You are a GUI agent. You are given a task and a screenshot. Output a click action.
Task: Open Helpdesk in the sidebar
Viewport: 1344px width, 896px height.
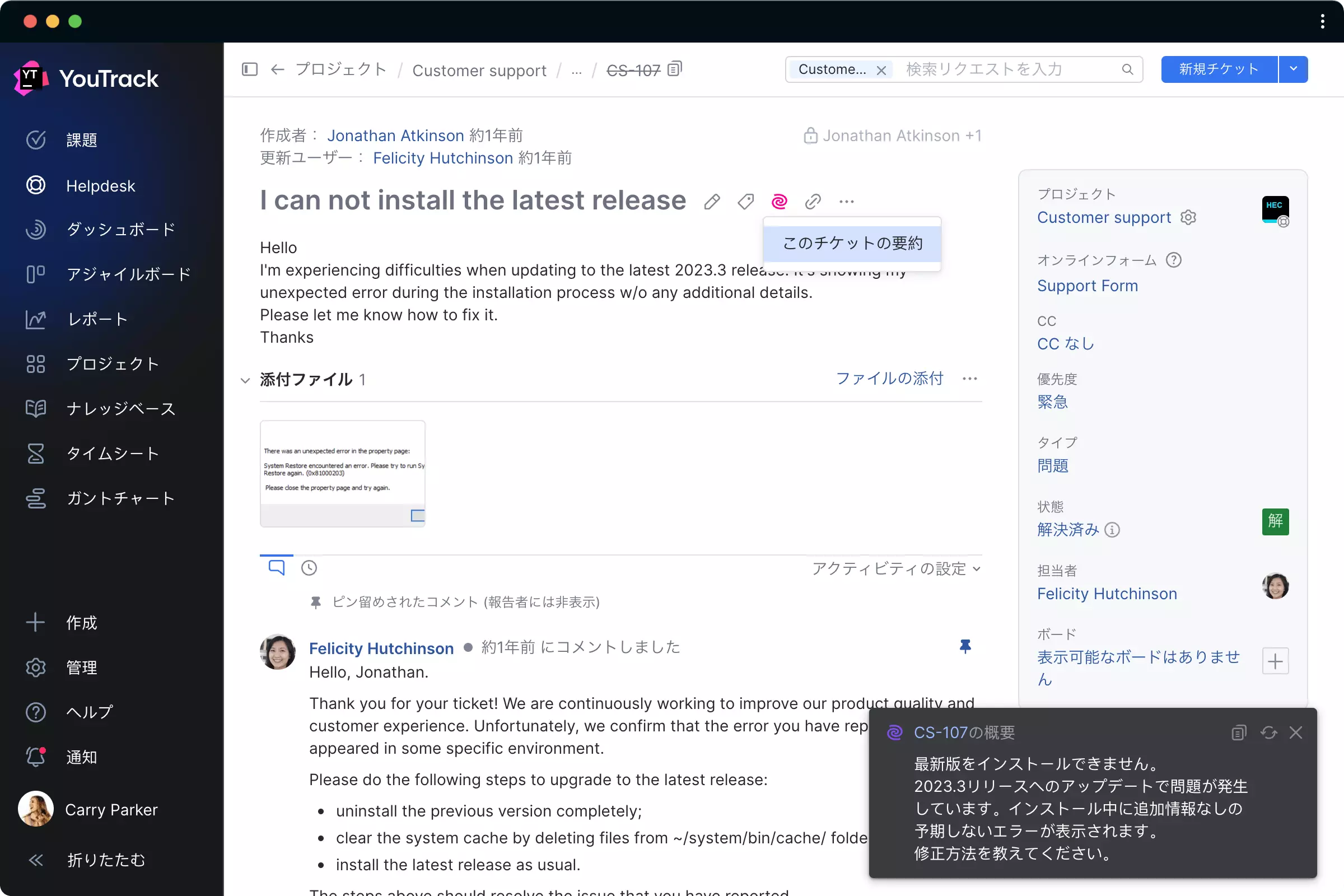tap(101, 185)
